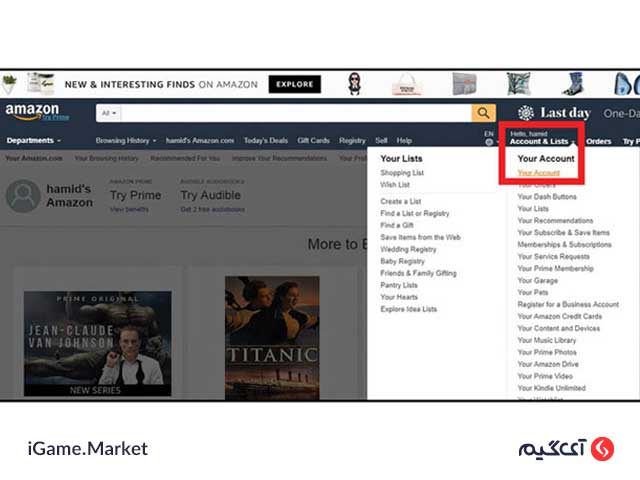Open hamid's Amazon.com nav link
The height and width of the screenshot is (480, 640).
(200, 140)
